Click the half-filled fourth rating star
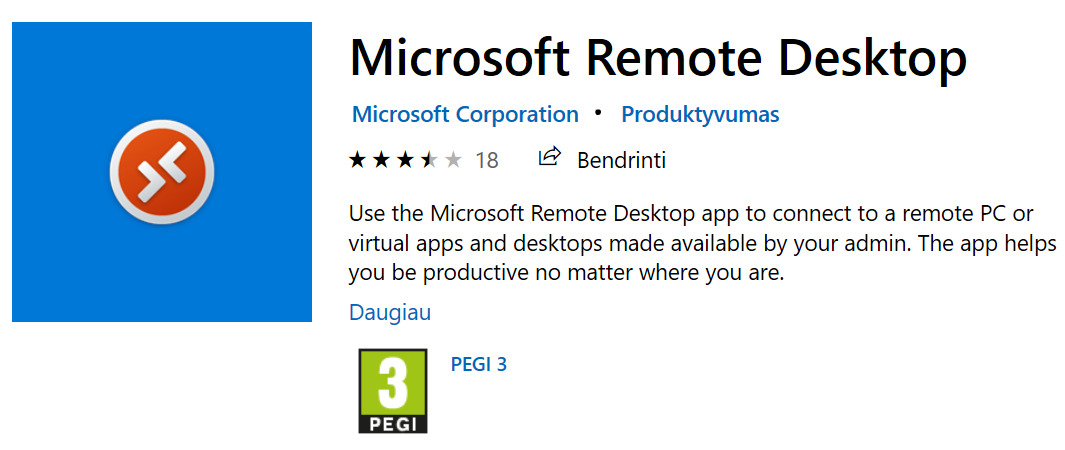Image resolution: width=1065 pixels, height=450 pixels. tap(430, 161)
